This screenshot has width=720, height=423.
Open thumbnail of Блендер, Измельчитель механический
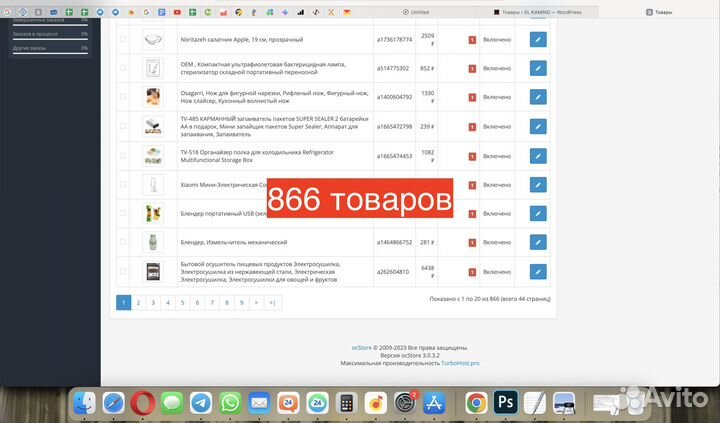(153, 242)
